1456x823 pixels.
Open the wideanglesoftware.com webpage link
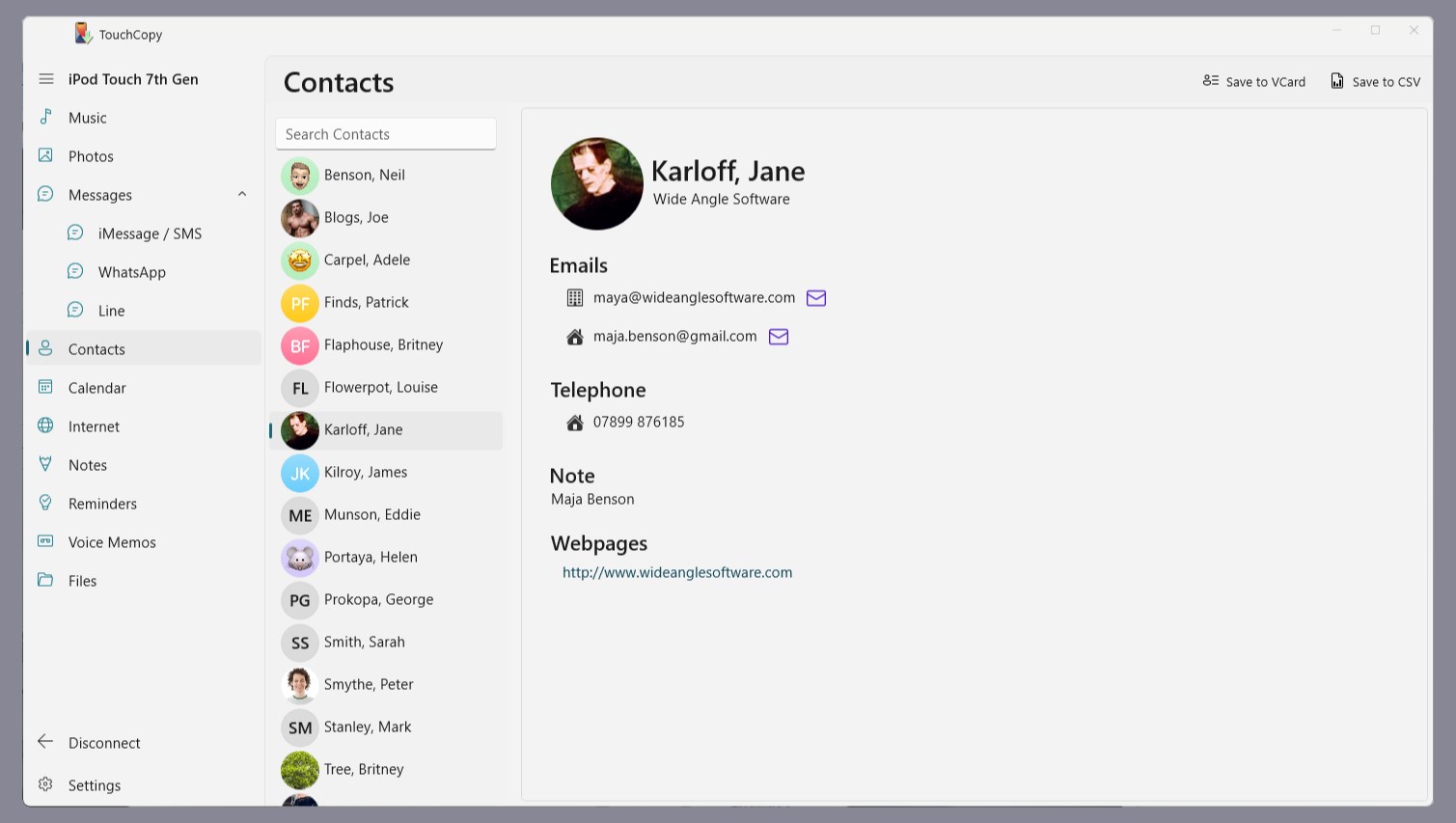tap(677, 572)
